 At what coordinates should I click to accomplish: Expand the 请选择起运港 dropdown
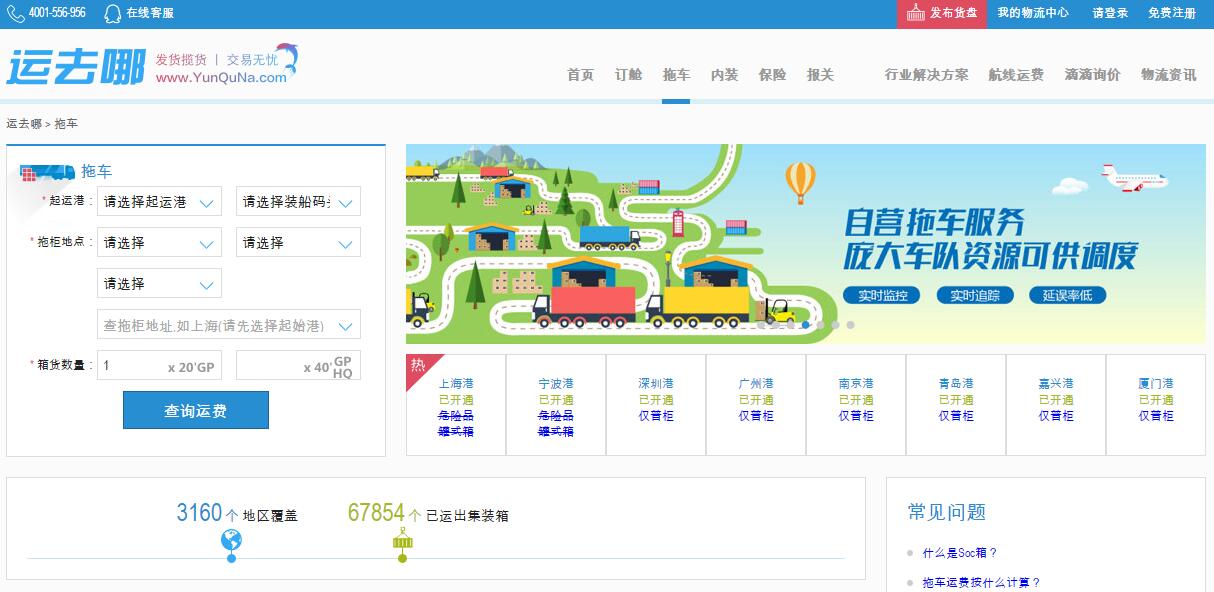159,202
